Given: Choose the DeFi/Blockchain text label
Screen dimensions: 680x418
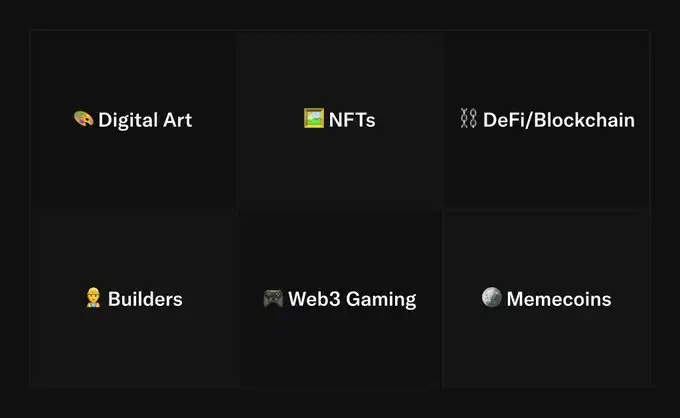Looking at the screenshot, I should pyautogui.click(x=558, y=120).
